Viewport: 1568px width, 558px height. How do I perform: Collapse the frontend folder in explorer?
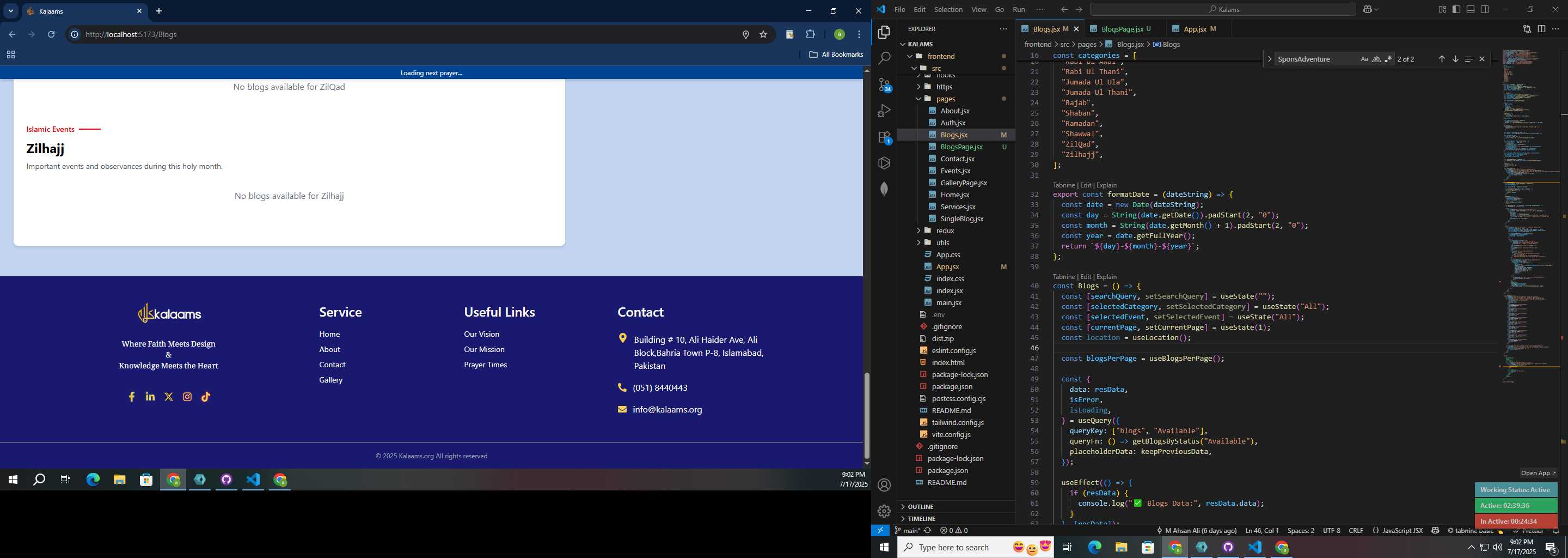coord(910,56)
